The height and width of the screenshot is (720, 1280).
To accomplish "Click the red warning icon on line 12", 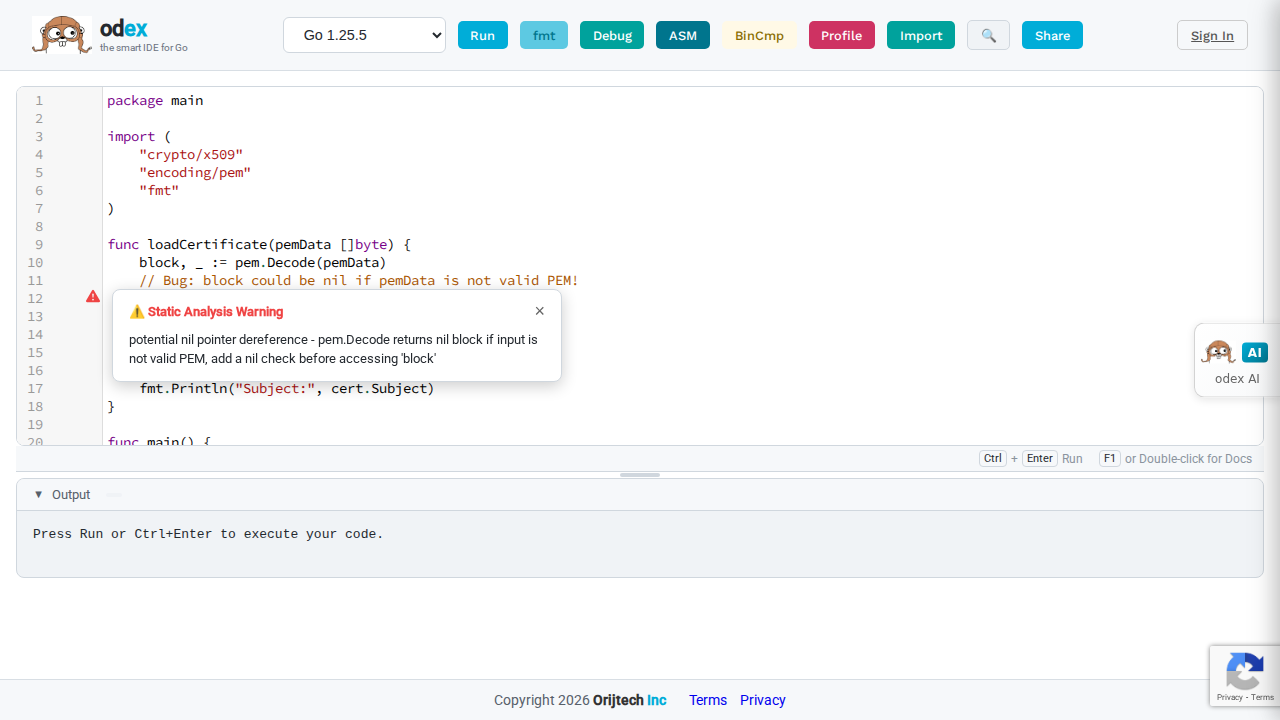I will pos(93,297).
